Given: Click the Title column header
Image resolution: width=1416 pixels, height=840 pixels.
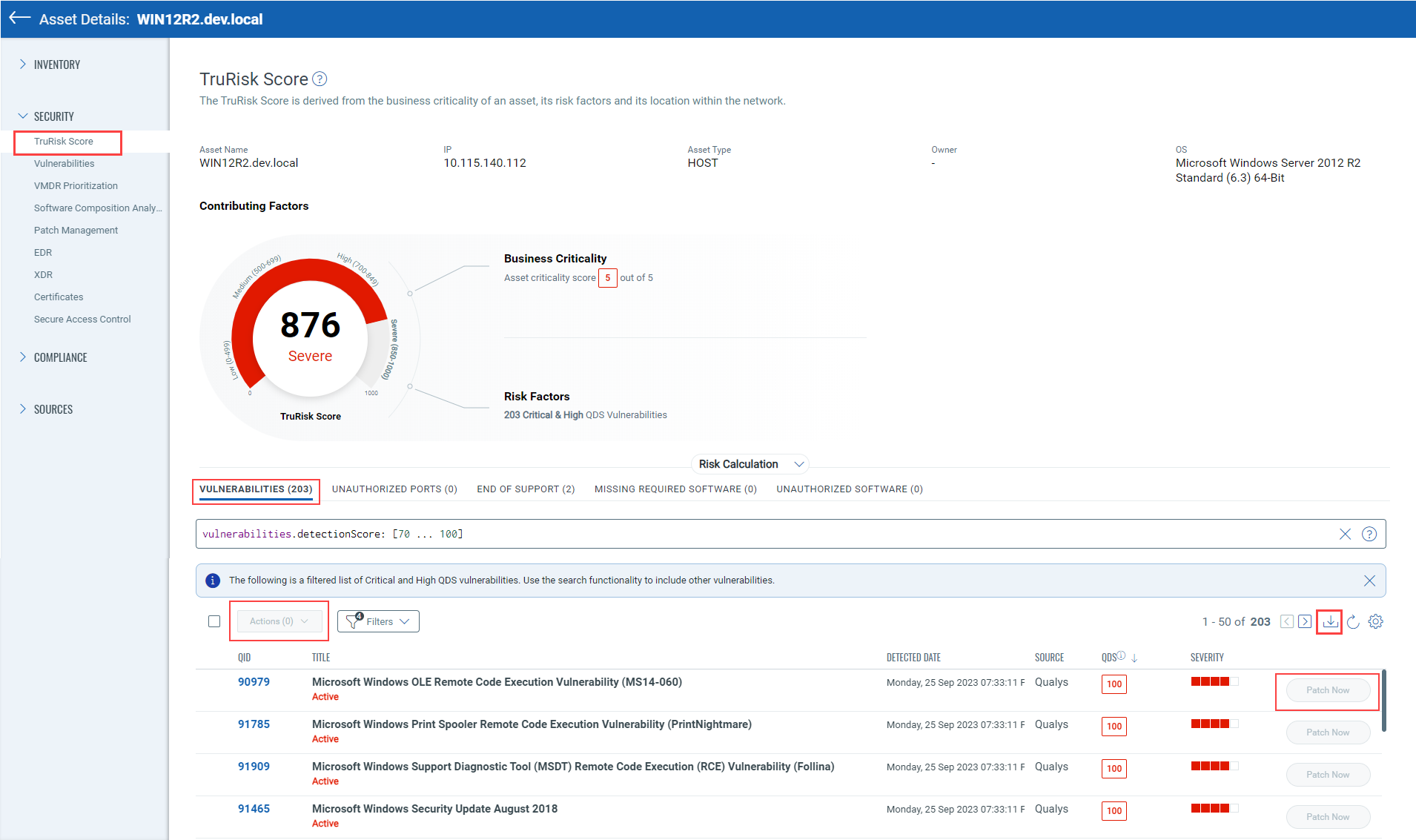Looking at the screenshot, I should (321, 658).
